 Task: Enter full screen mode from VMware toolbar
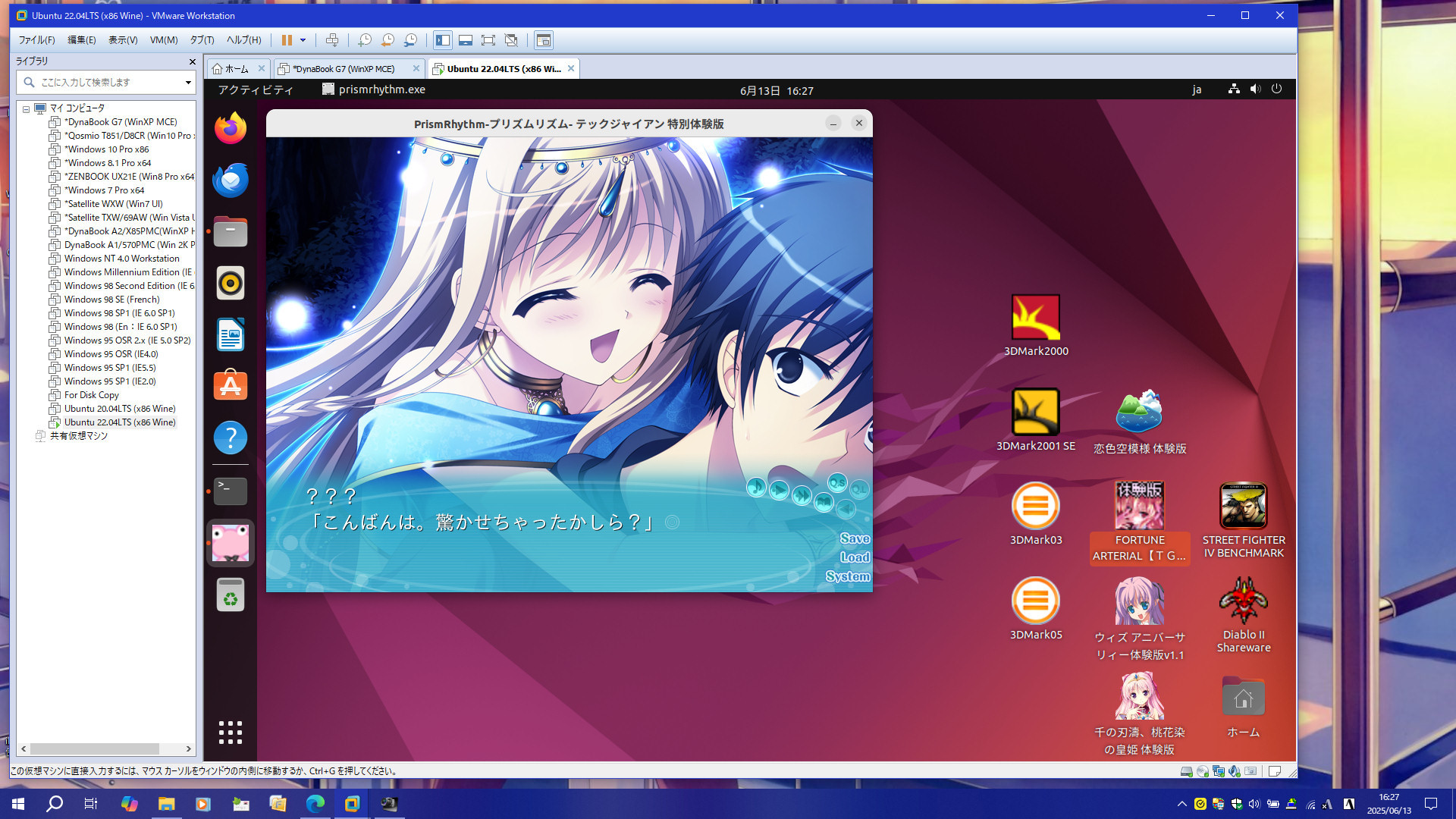click(488, 40)
